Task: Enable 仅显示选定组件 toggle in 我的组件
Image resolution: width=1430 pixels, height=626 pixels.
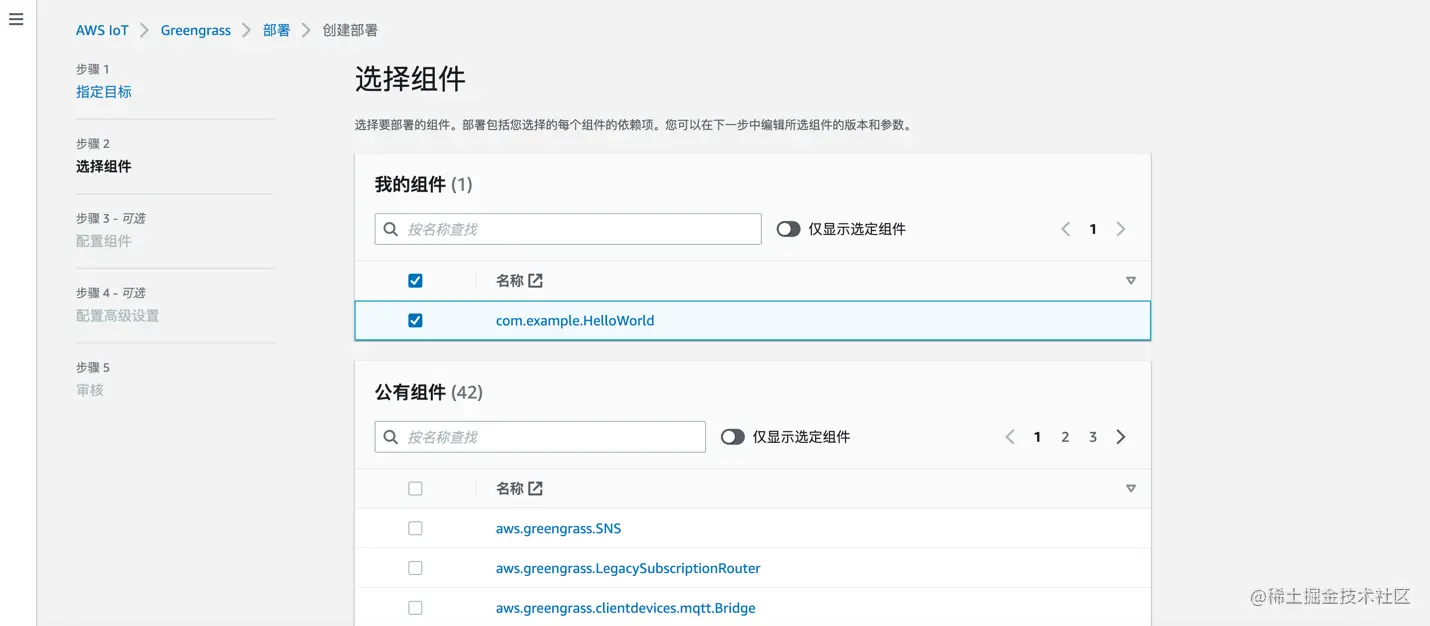Action: 789,229
